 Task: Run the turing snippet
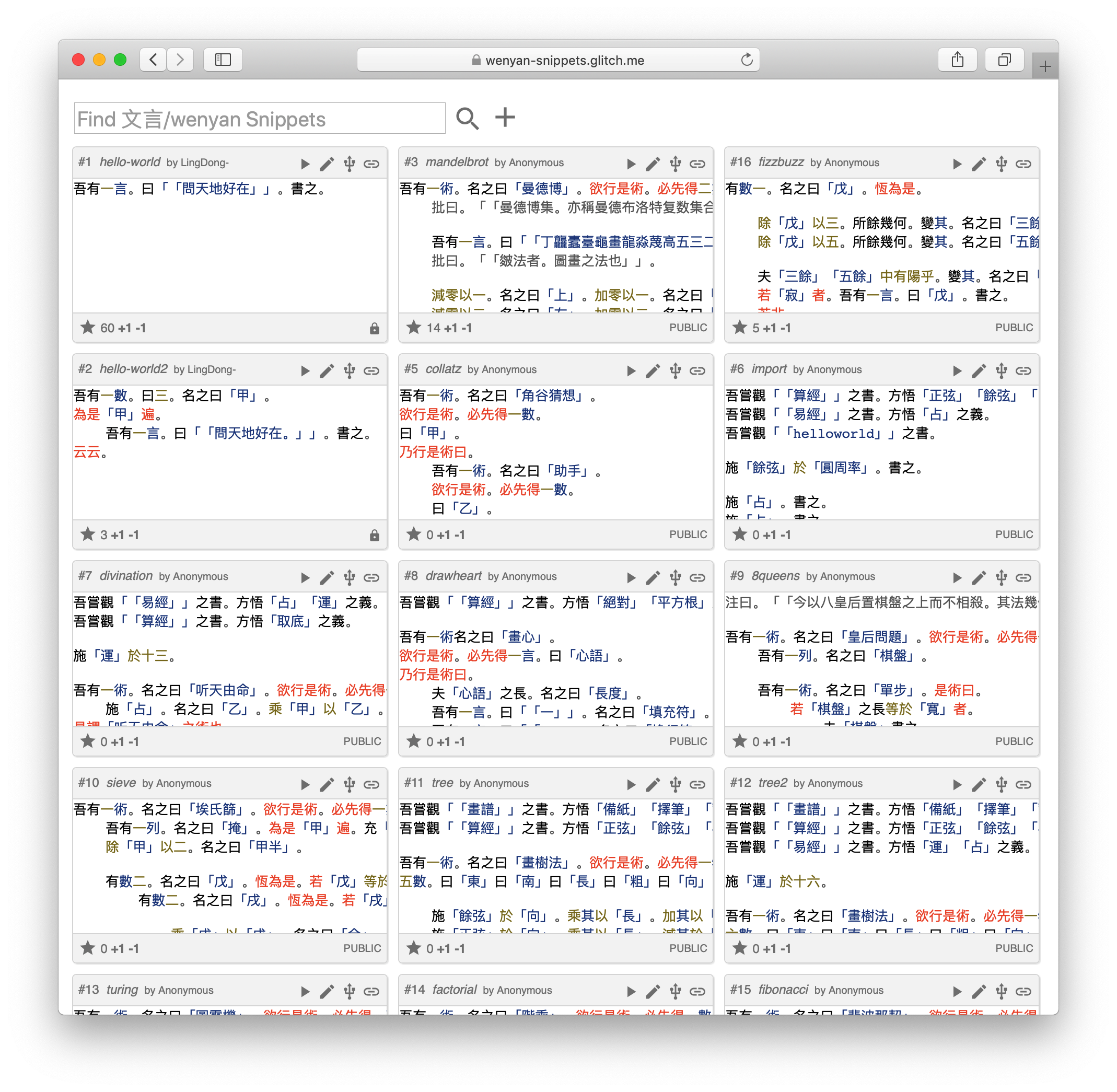click(x=305, y=992)
